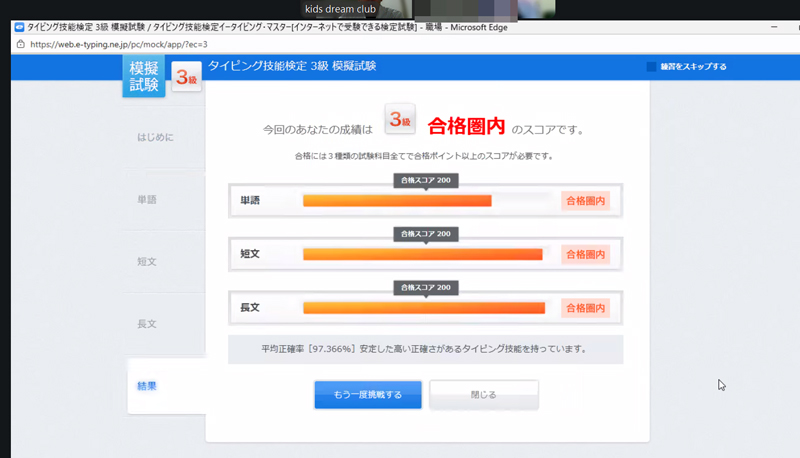Image resolution: width=800 pixels, height=458 pixels.
Task: Open the はじめに section in sidebar
Action: coord(155,137)
